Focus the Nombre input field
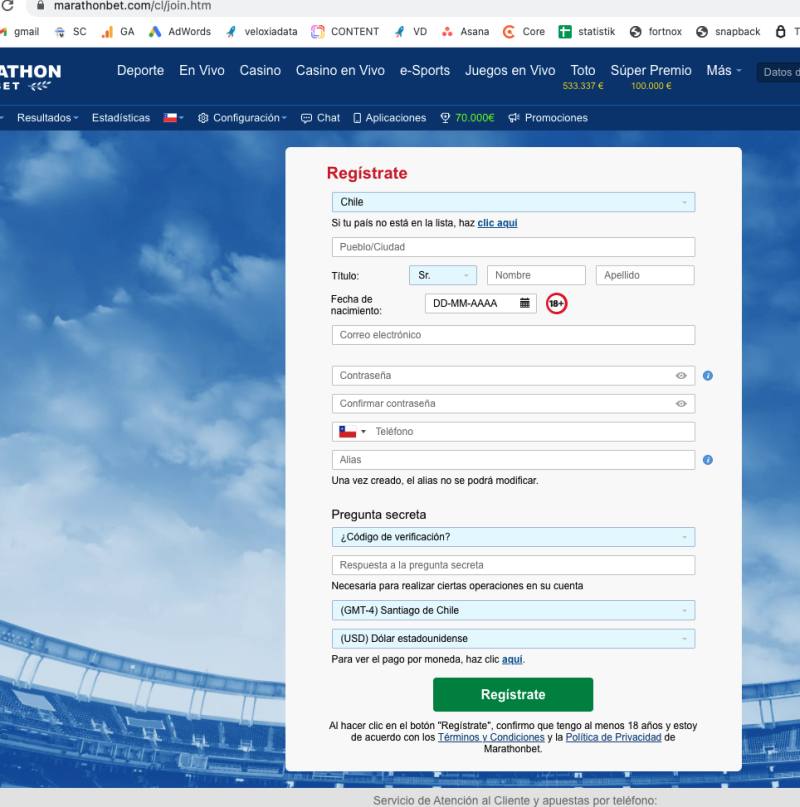 [x=536, y=275]
